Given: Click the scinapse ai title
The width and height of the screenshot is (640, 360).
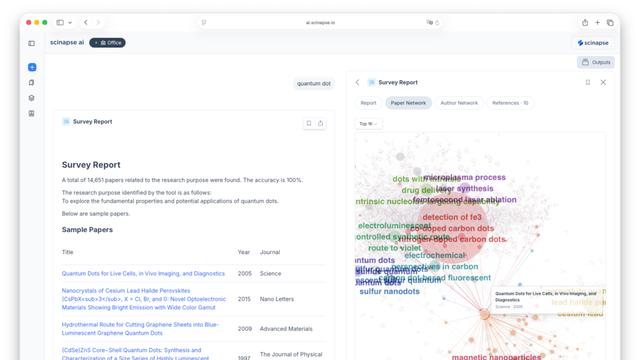Looking at the screenshot, I should (67, 42).
